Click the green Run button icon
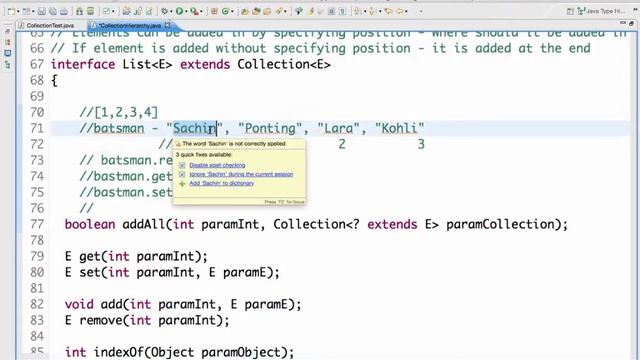This screenshot has width=640, height=360. pos(180,11)
